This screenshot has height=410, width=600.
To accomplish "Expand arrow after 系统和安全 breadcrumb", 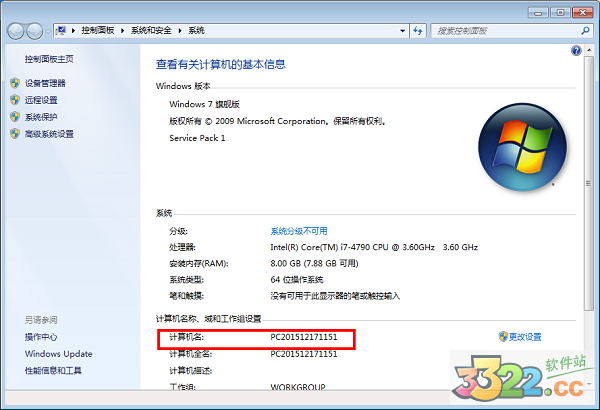I will tap(180, 31).
